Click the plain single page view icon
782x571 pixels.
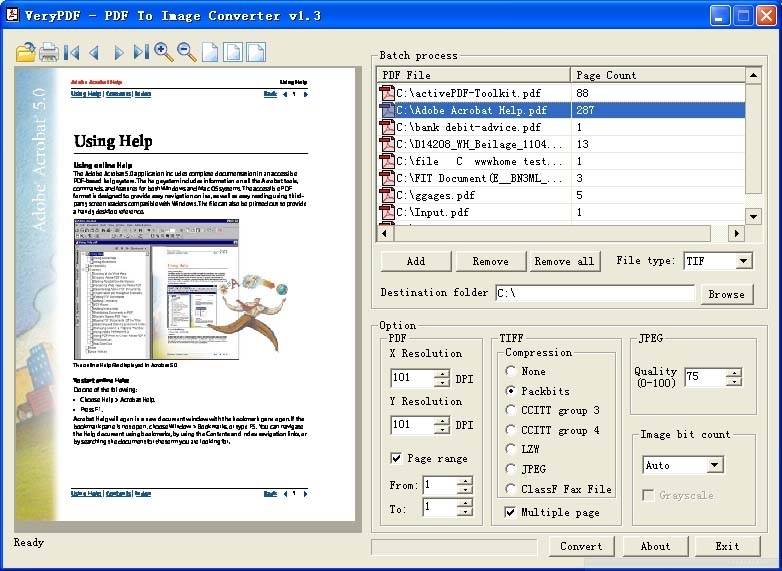209,52
